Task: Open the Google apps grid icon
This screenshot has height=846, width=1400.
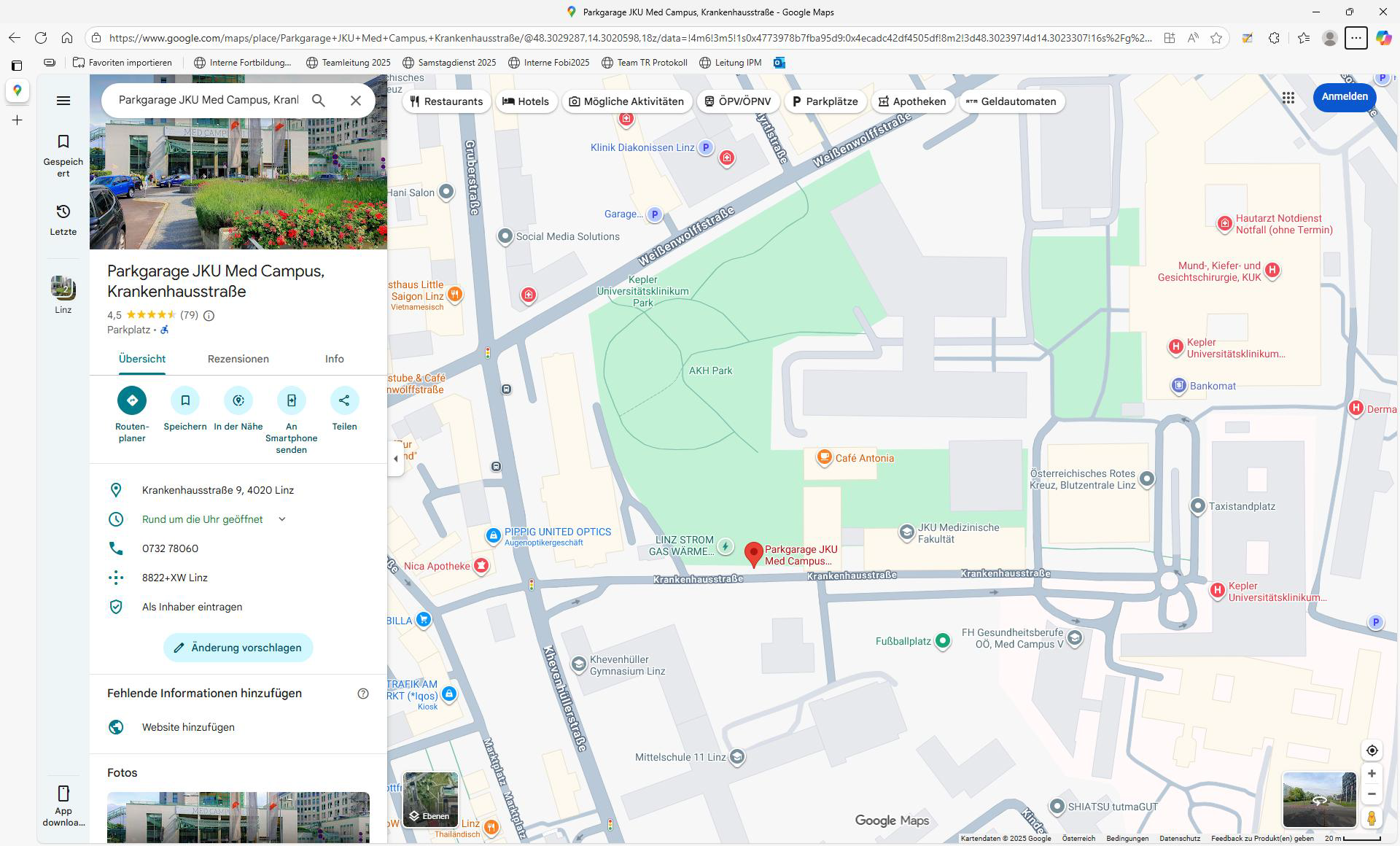Action: pos(1288,98)
